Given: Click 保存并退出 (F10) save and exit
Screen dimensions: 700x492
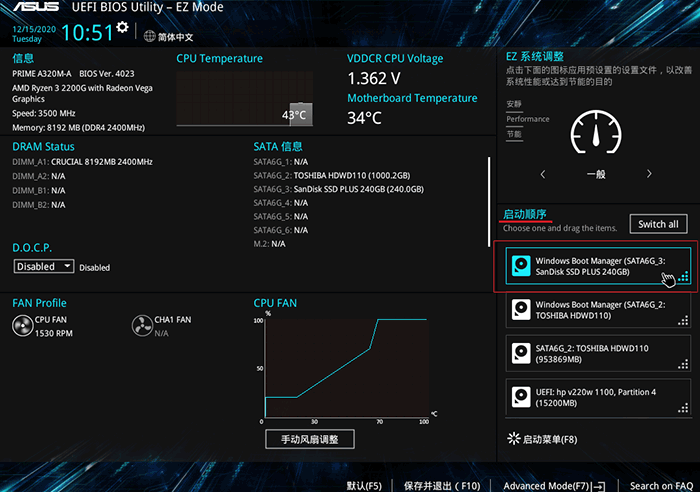Looking at the screenshot, I should pyautogui.click(x=442, y=486).
